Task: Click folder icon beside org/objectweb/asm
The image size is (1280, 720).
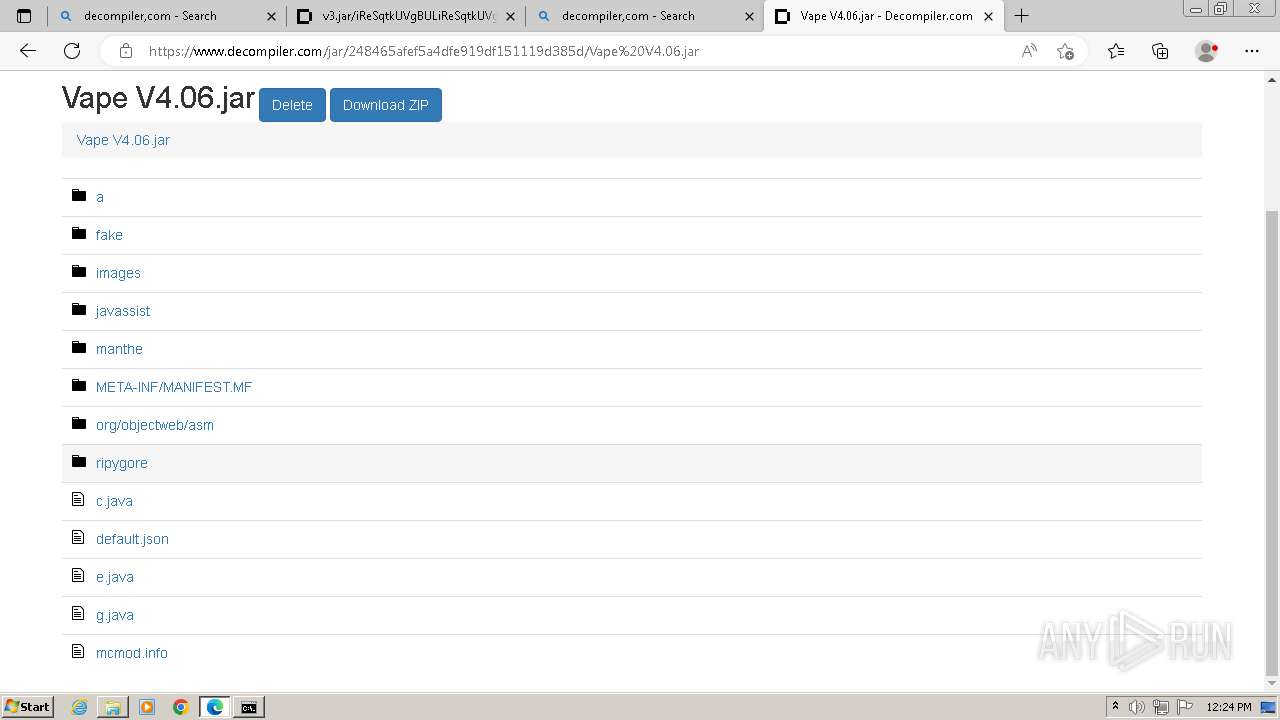Action: [x=79, y=423]
